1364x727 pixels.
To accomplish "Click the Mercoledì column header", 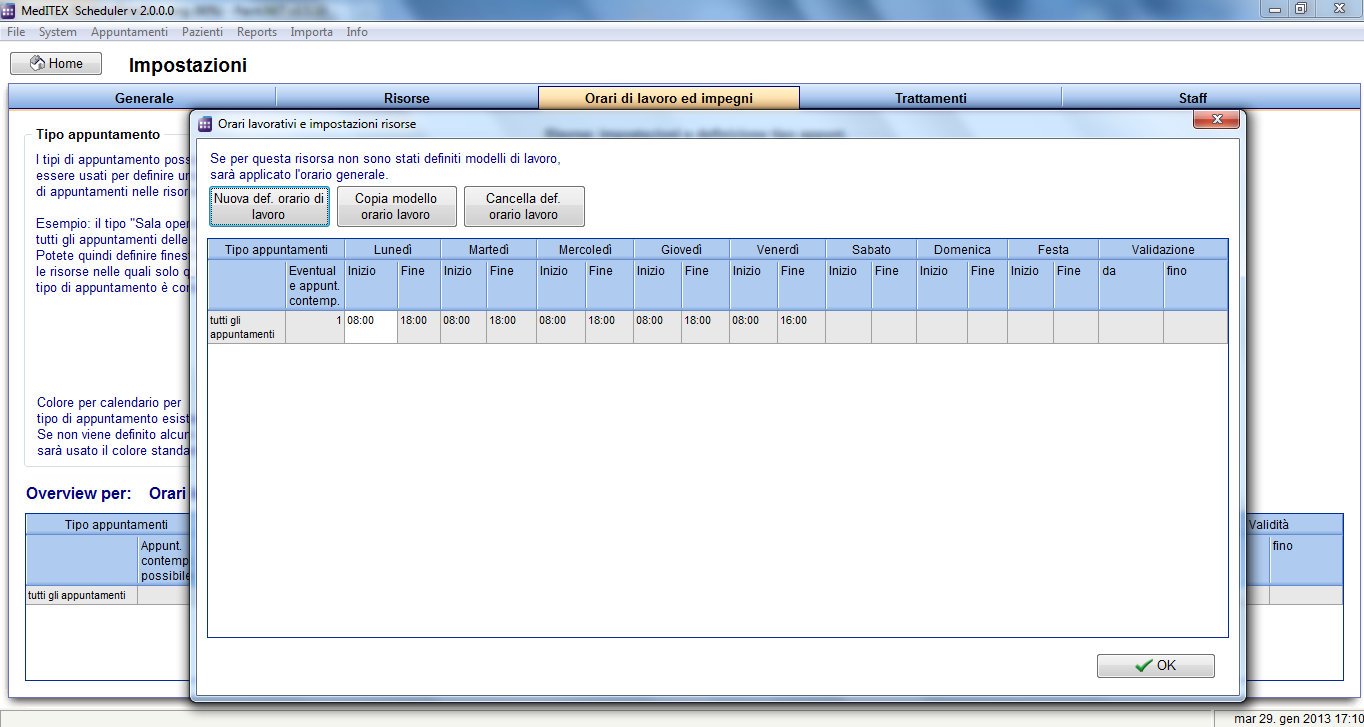I will [x=585, y=249].
